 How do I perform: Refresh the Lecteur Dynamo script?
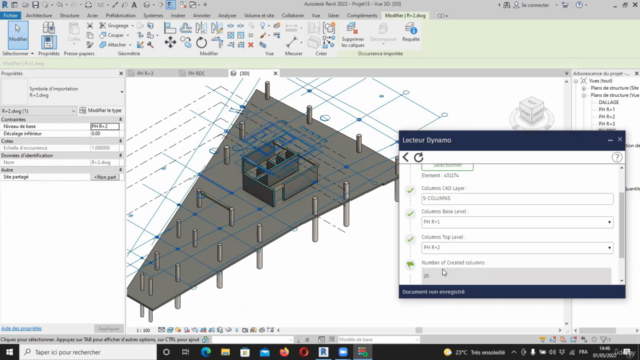[x=418, y=157]
